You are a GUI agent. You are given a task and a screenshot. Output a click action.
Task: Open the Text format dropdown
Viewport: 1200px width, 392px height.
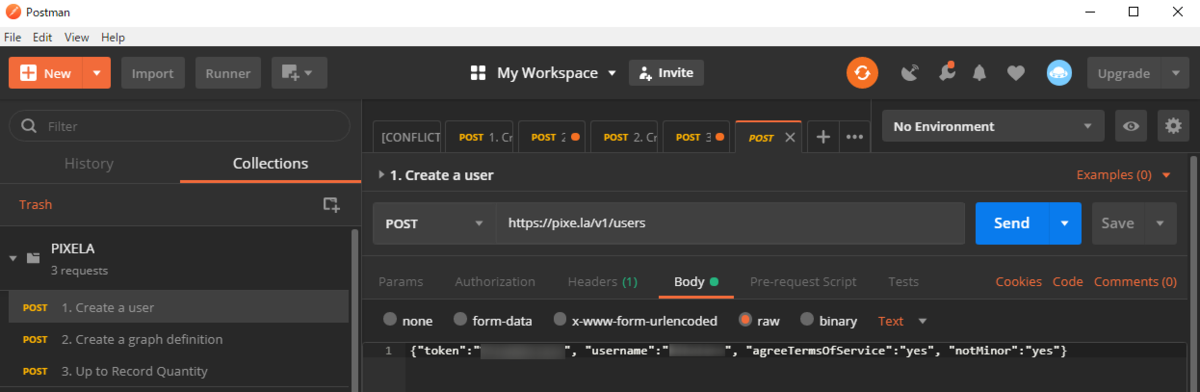(x=902, y=321)
